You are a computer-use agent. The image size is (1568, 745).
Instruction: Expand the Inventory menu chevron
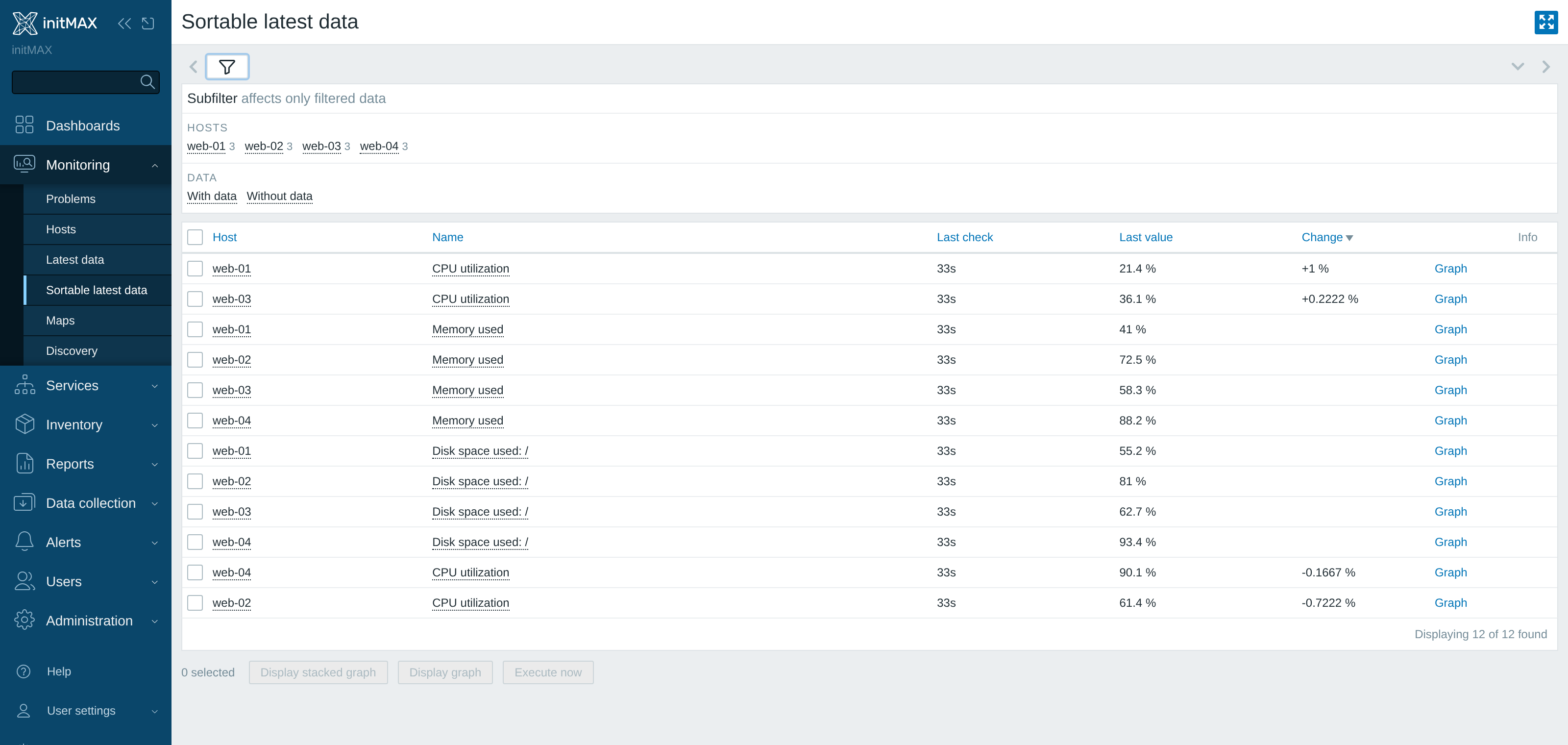click(x=155, y=425)
